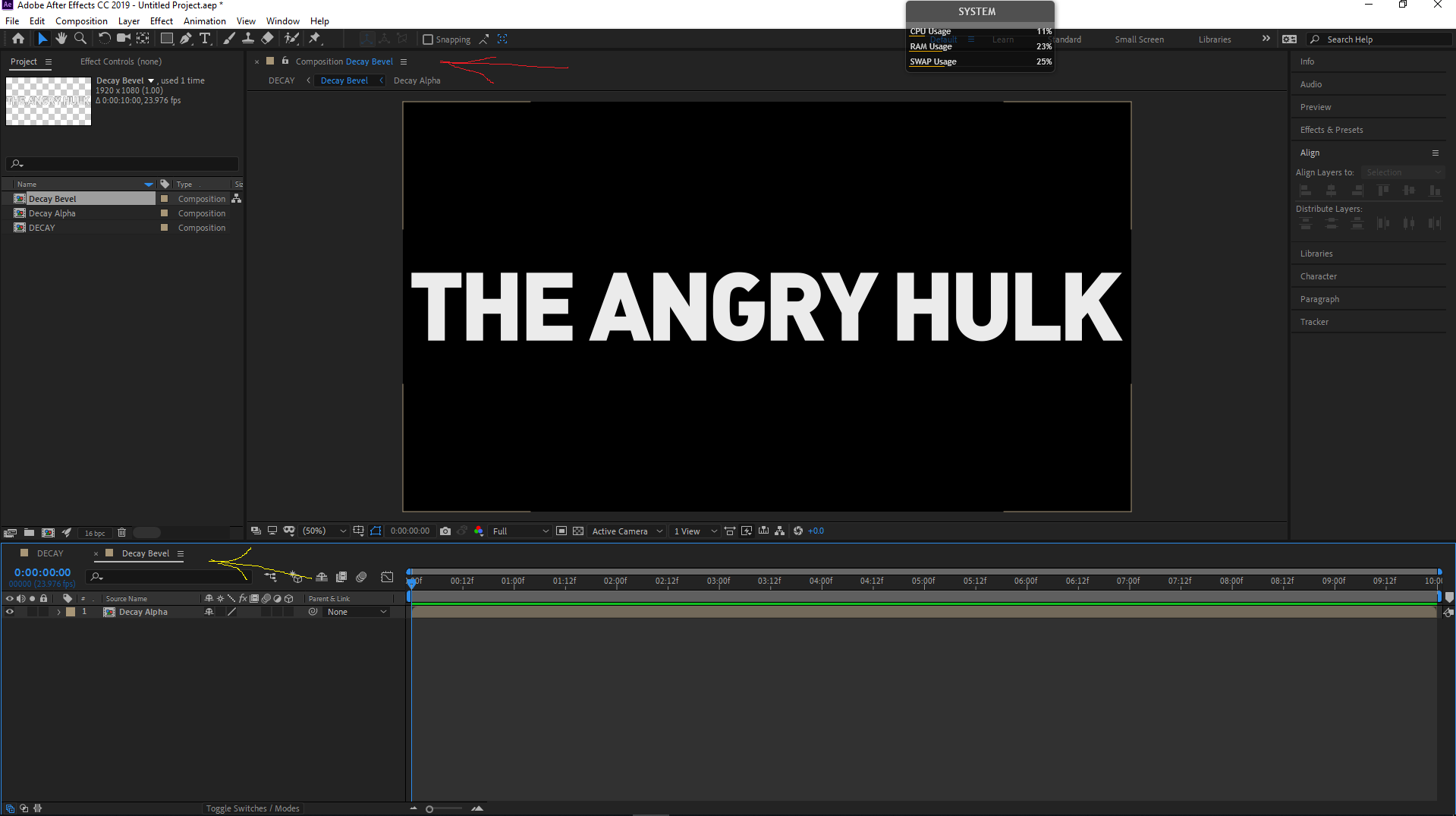The image size is (1456, 816).
Task: Switch to Small Screen workspace
Action: tap(1139, 39)
